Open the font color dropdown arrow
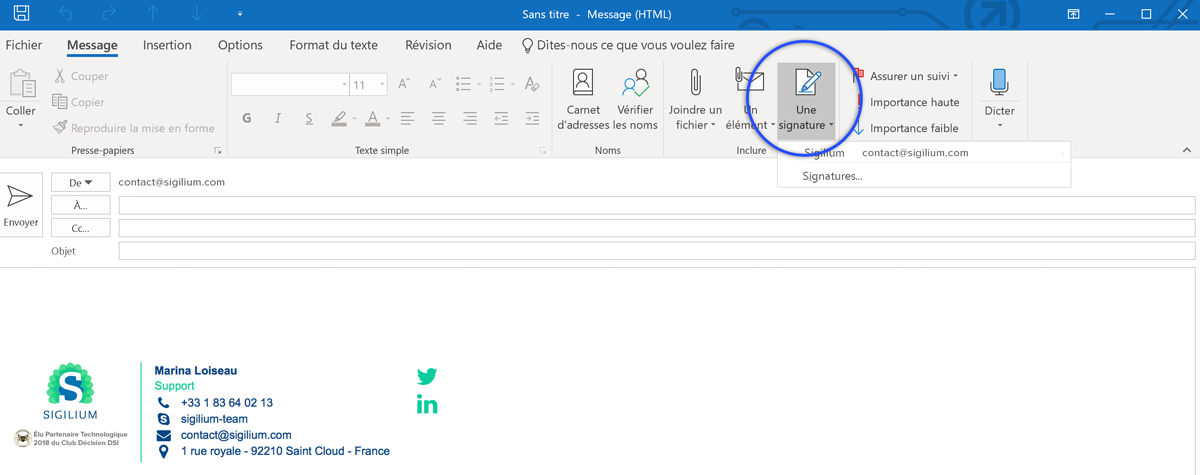The image size is (1200, 475). click(388, 119)
